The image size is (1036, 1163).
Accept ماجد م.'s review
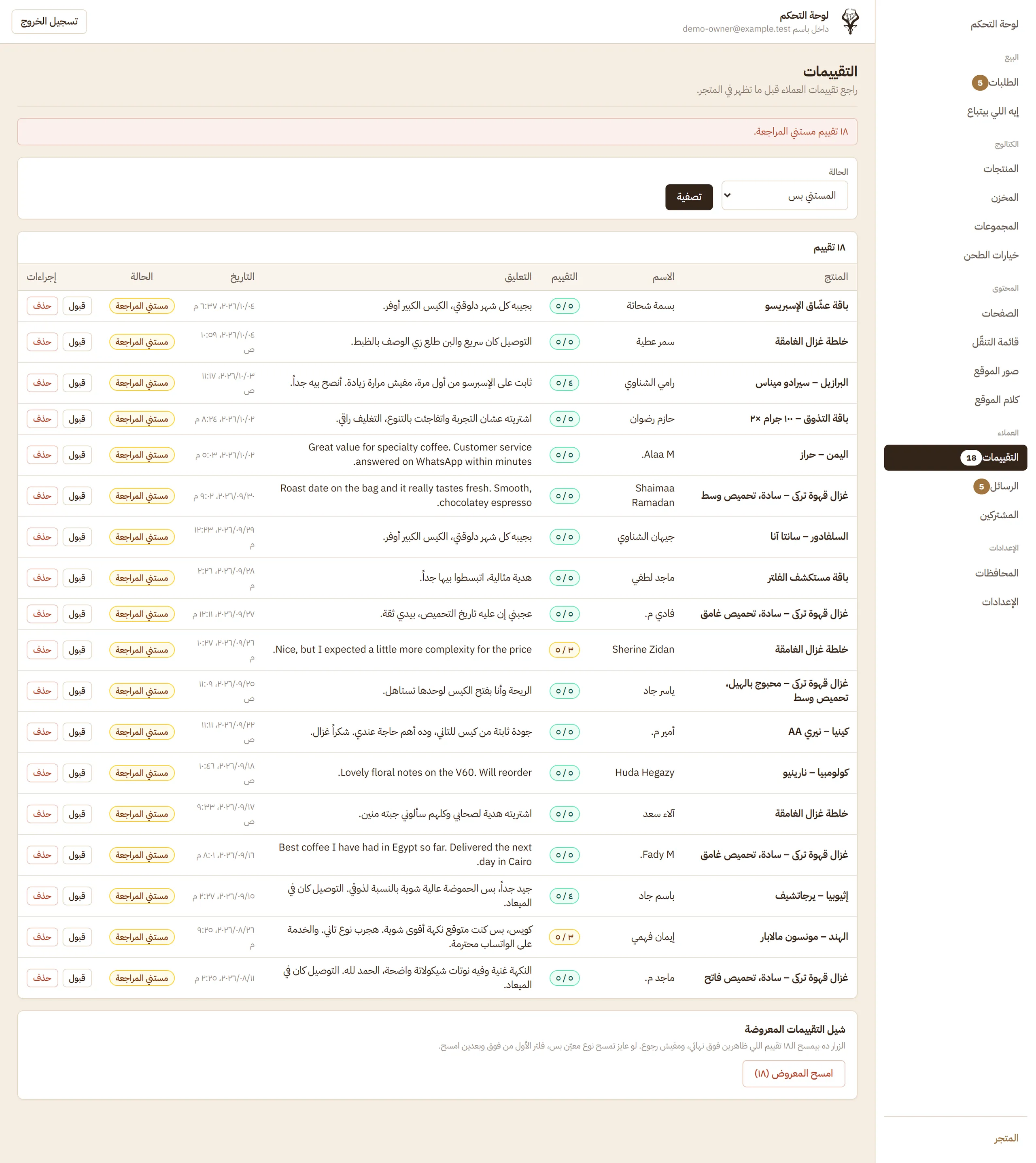[x=77, y=978]
